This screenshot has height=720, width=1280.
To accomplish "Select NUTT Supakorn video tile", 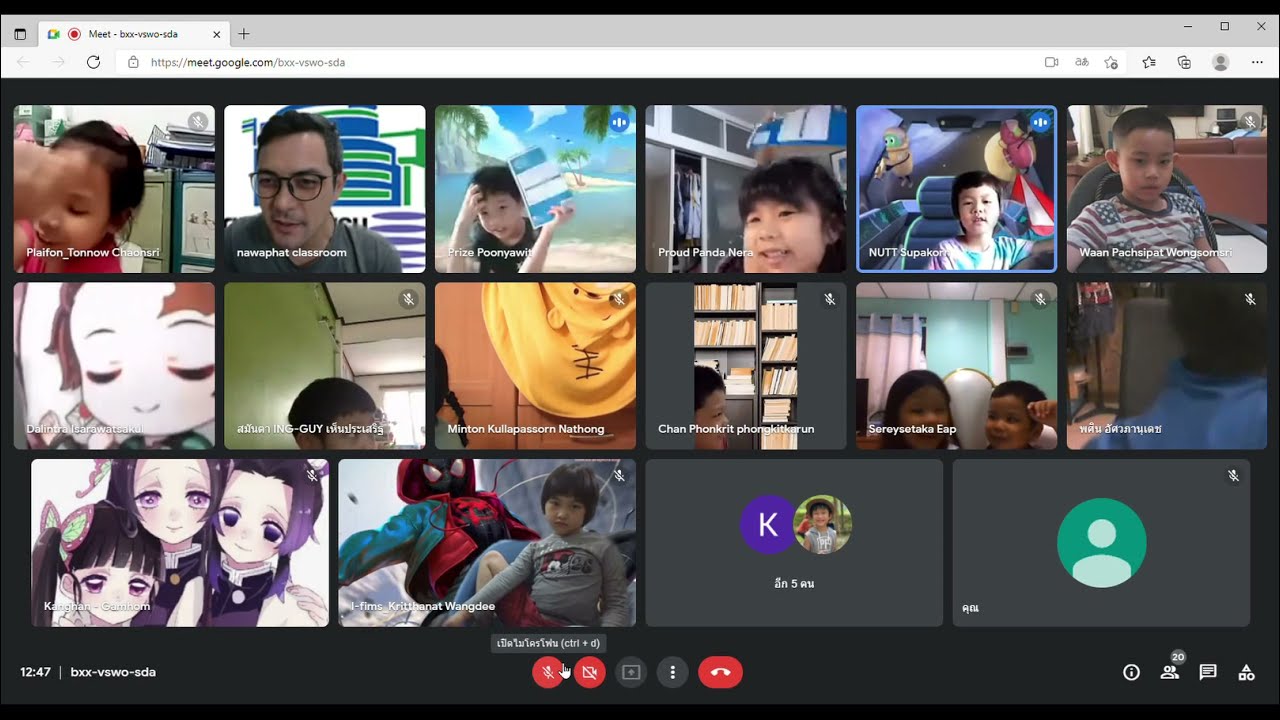I will pos(957,189).
